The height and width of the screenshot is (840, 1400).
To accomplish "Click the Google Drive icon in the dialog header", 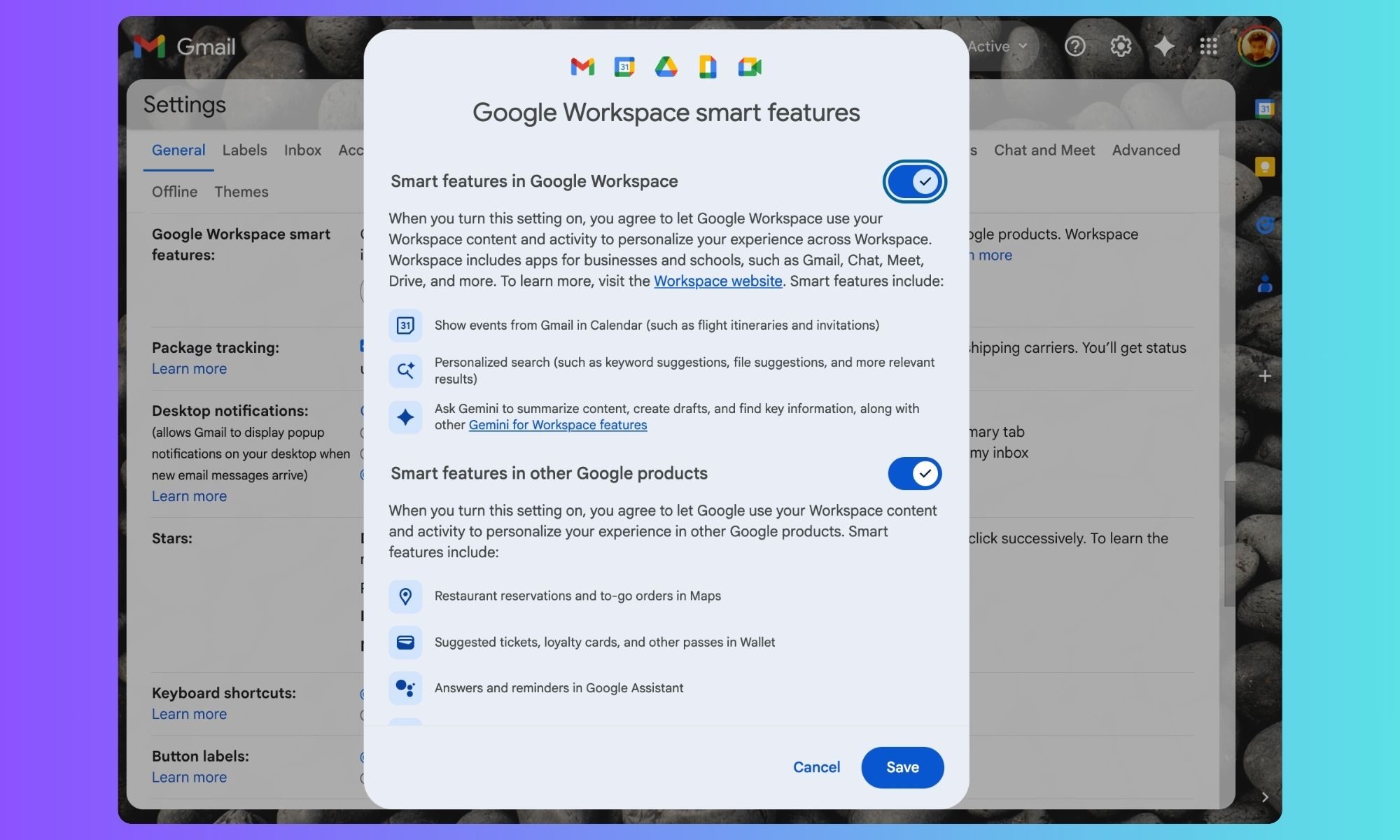I will tap(666, 66).
